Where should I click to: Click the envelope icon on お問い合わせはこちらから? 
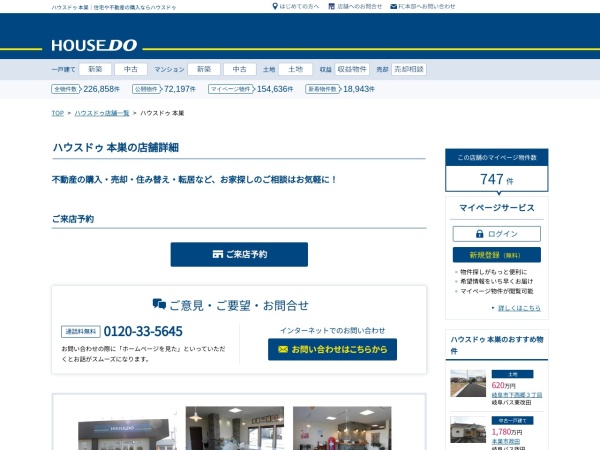(x=283, y=349)
